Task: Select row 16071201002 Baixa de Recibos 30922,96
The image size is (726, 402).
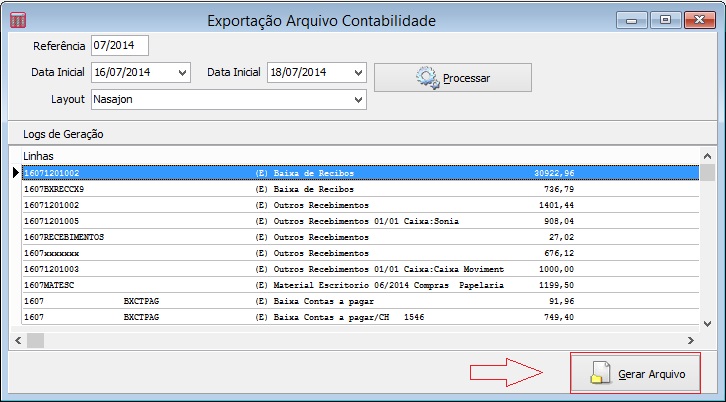Action: point(360,173)
